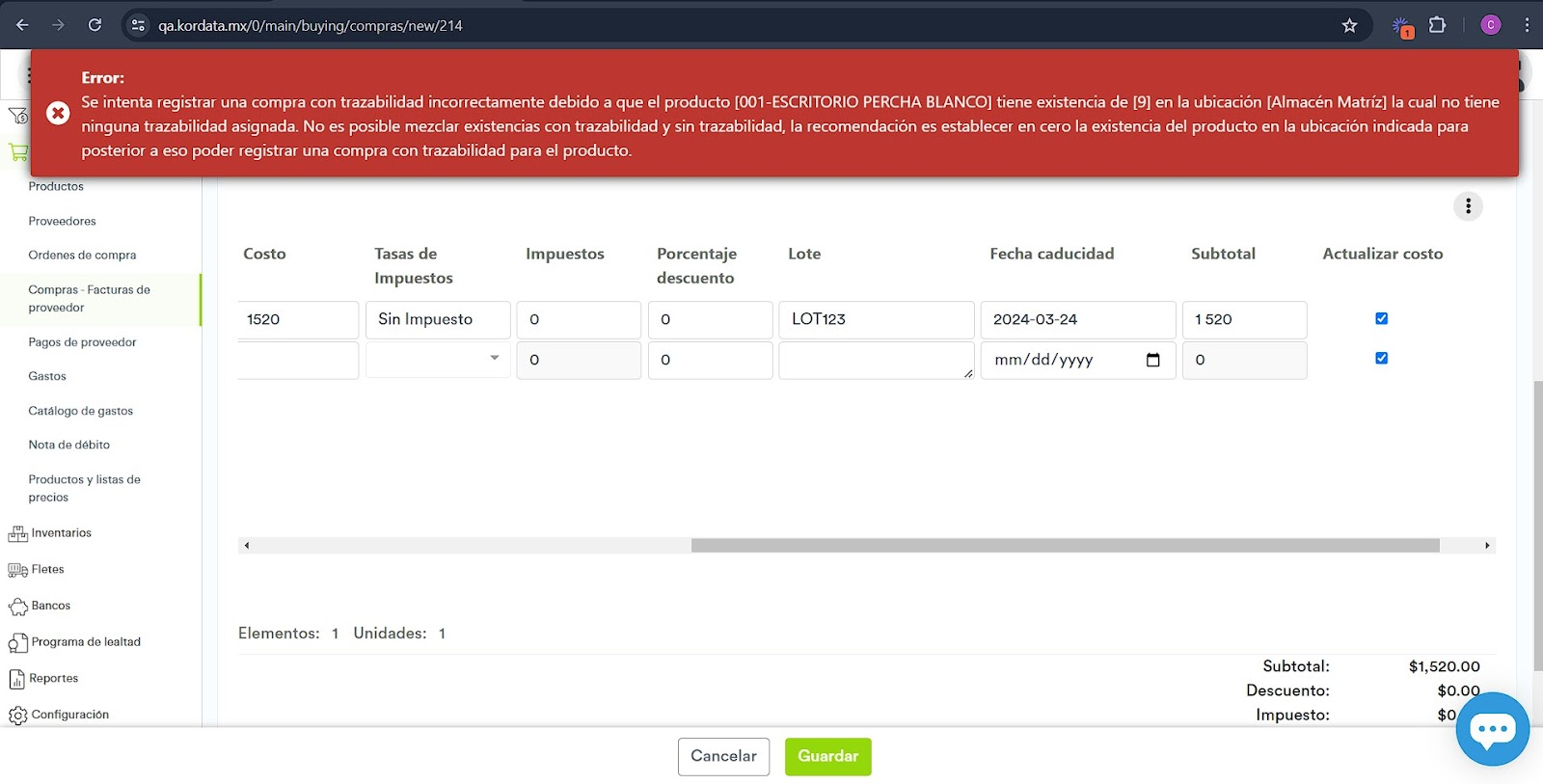Open the calendar picker for Fecha caducidad
The width and height of the screenshot is (1543, 784).
click(x=1152, y=360)
